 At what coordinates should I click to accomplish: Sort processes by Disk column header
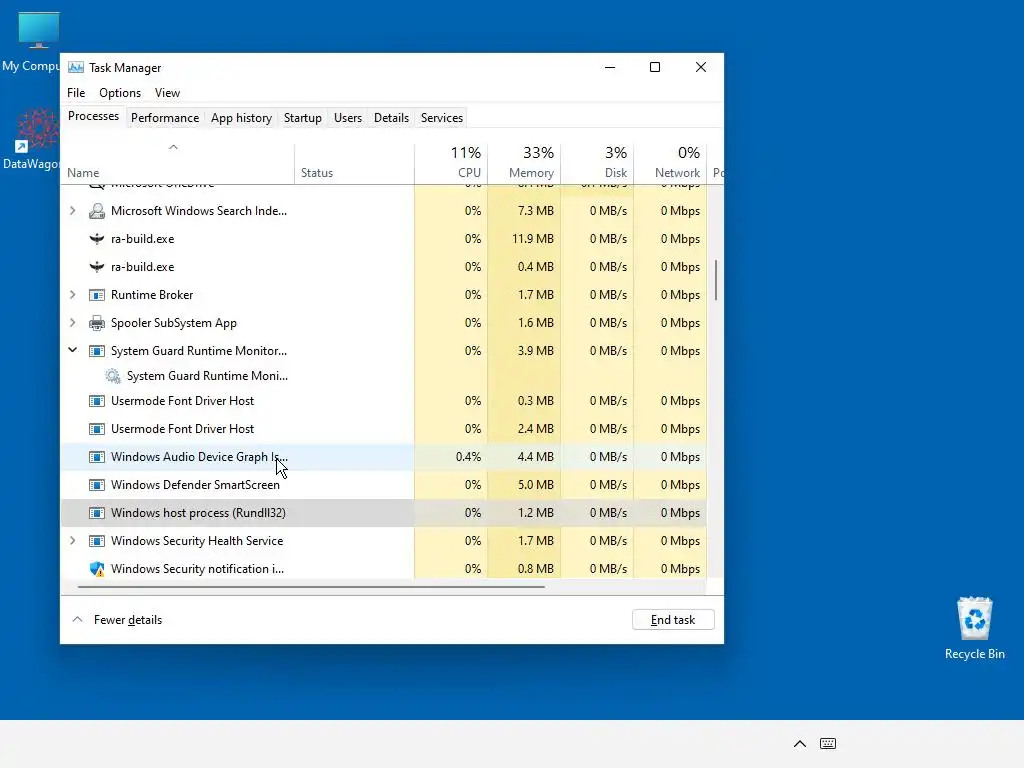[598, 162]
